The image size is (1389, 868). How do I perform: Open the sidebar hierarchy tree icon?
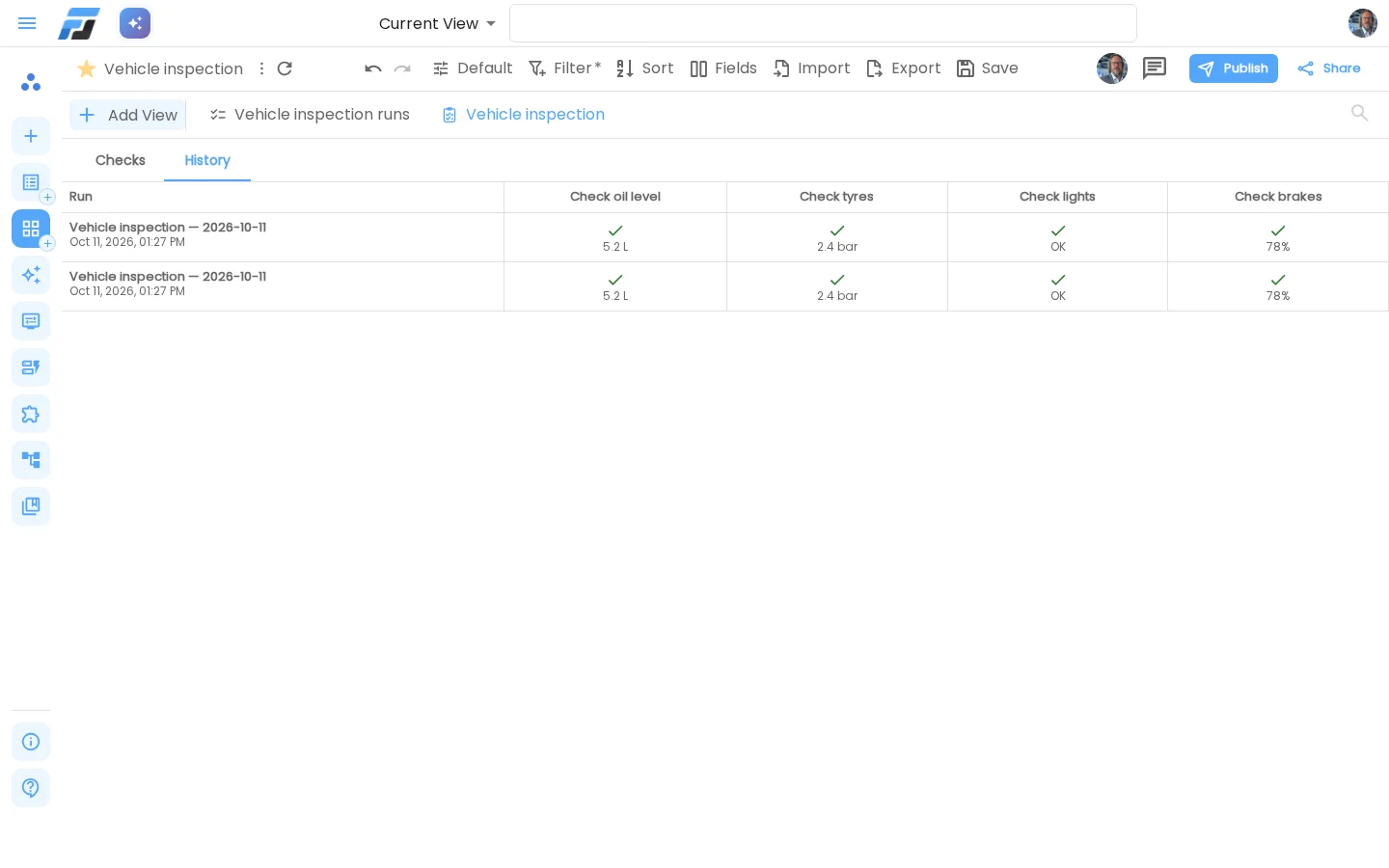pyautogui.click(x=31, y=460)
